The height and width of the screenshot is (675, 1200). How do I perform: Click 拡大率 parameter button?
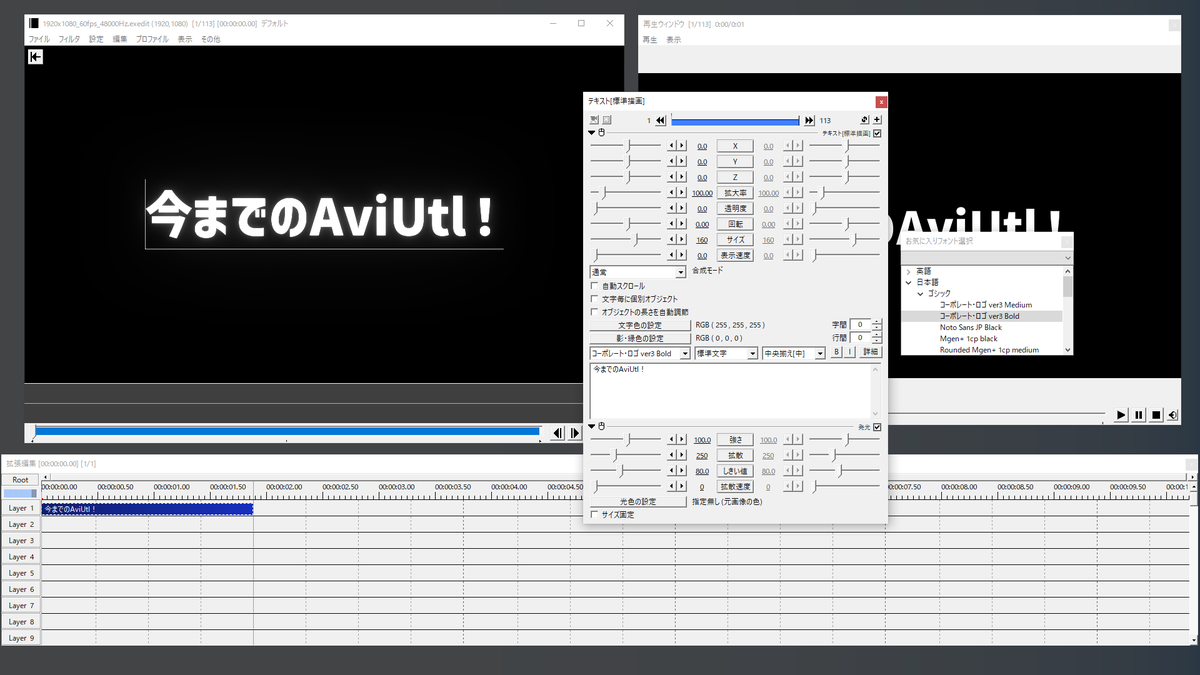click(736, 193)
